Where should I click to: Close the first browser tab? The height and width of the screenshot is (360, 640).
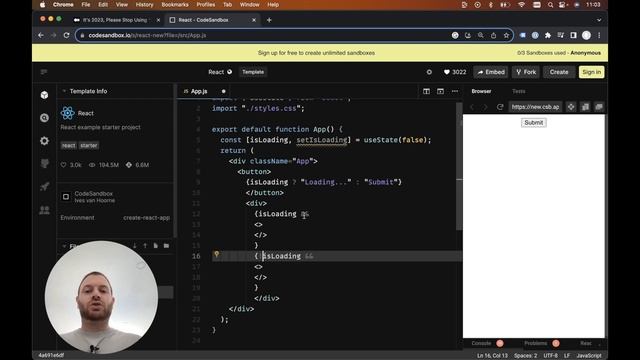(158, 20)
